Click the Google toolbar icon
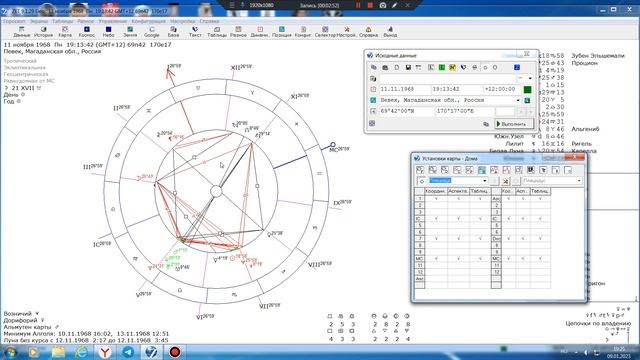Screen dimensions: 640x360 coord(151,32)
